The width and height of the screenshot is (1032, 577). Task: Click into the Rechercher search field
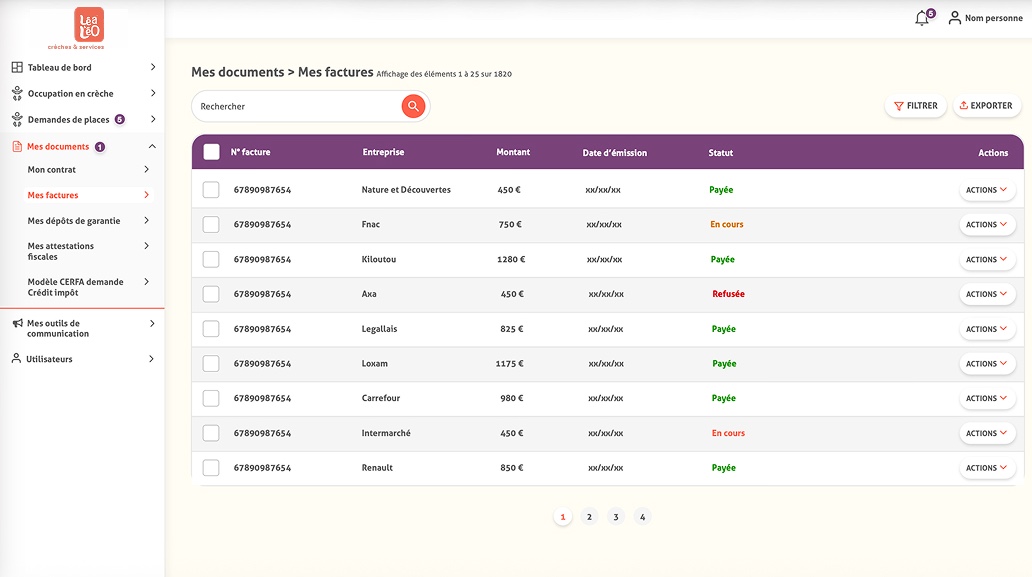pyautogui.click(x=296, y=106)
